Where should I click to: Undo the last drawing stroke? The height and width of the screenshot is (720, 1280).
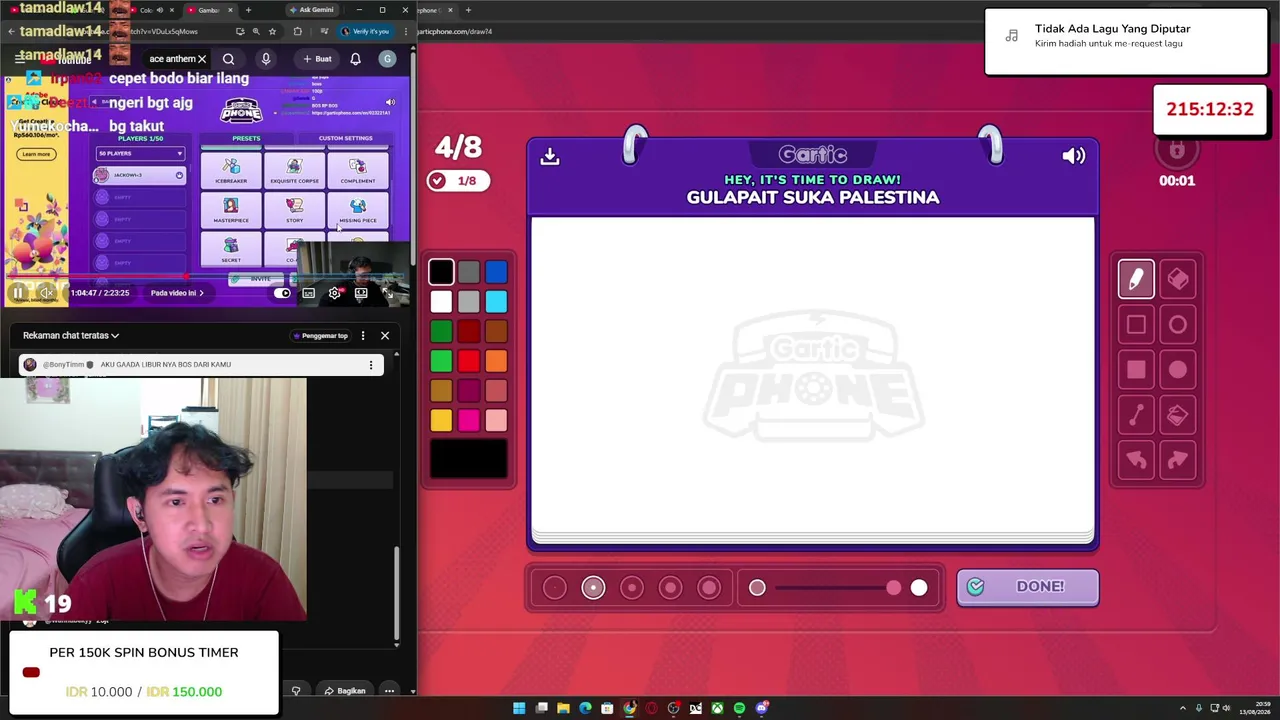coord(1136,460)
